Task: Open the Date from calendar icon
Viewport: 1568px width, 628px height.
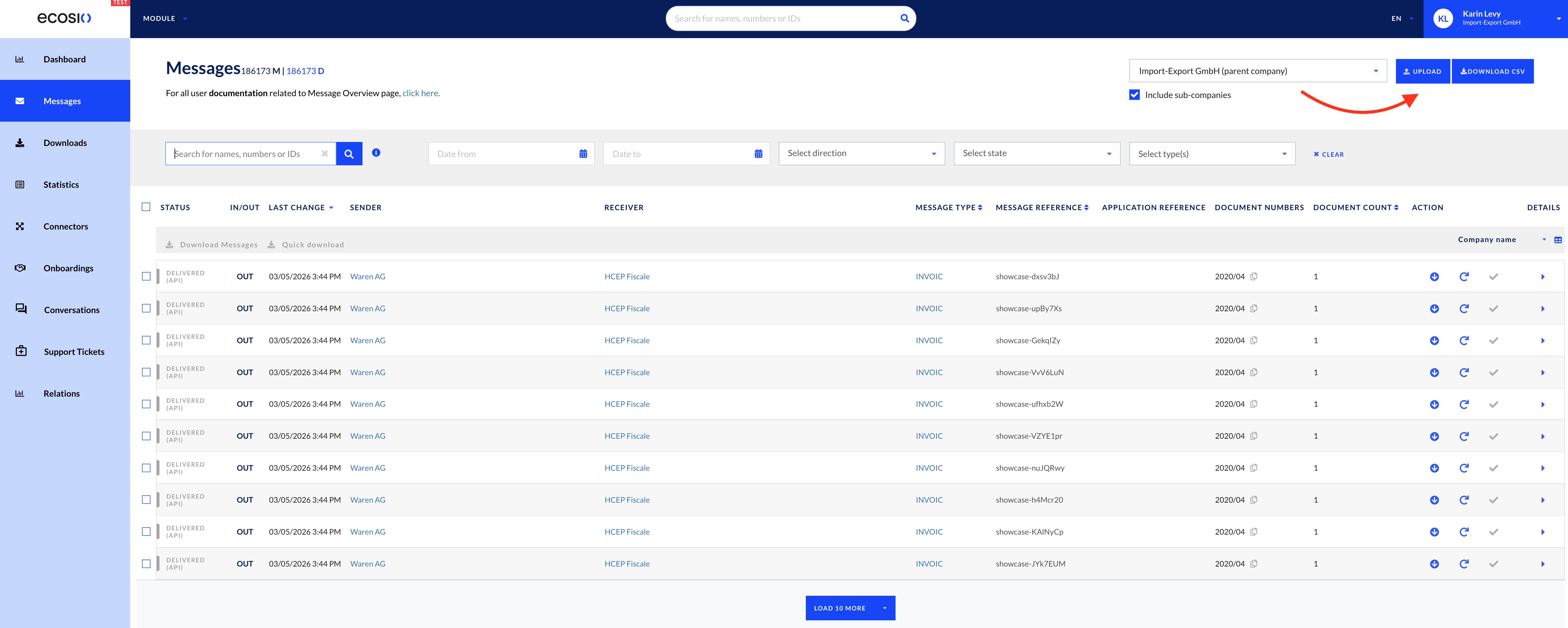Action: 583,154
